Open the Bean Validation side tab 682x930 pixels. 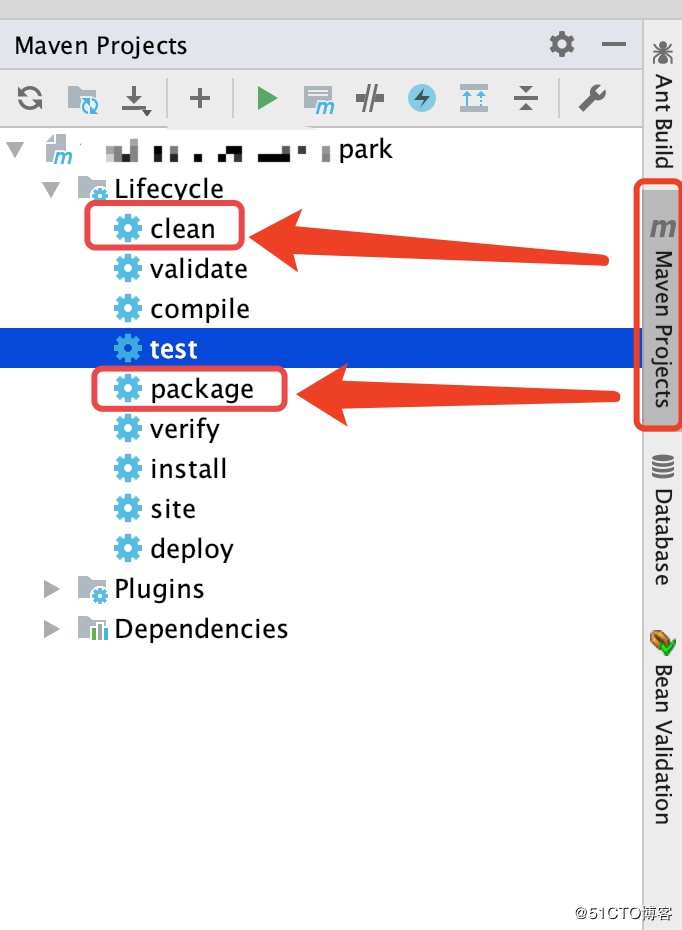click(x=663, y=727)
